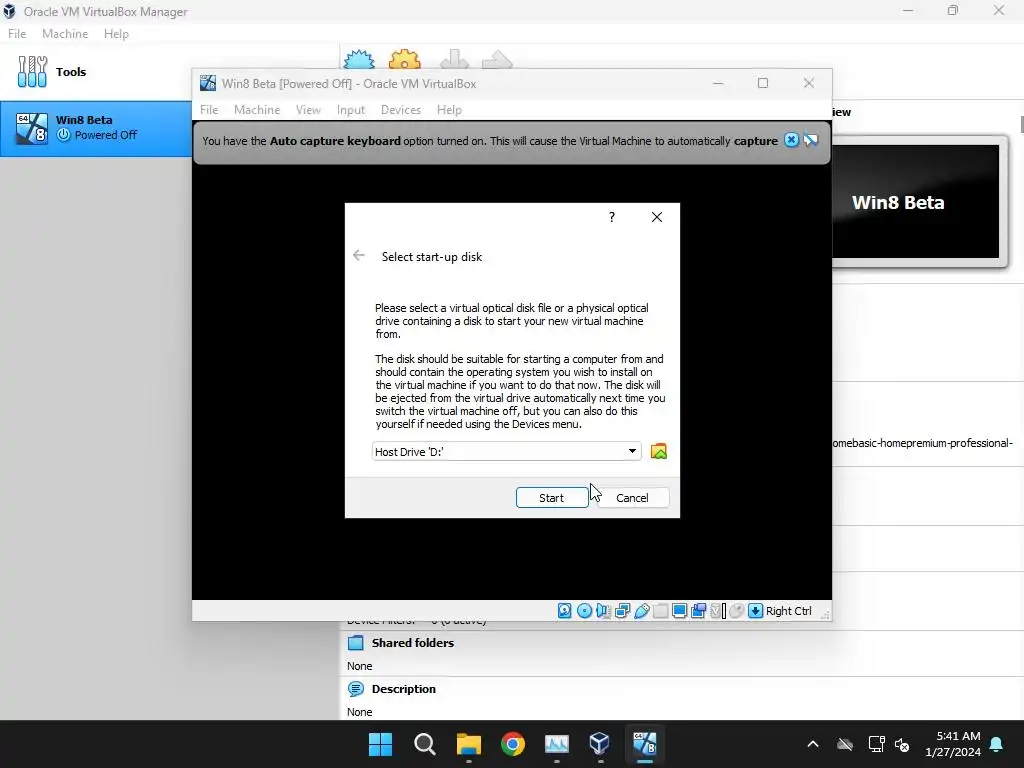Open File Explorer from taskbar
This screenshot has height=768, width=1024.
point(468,744)
